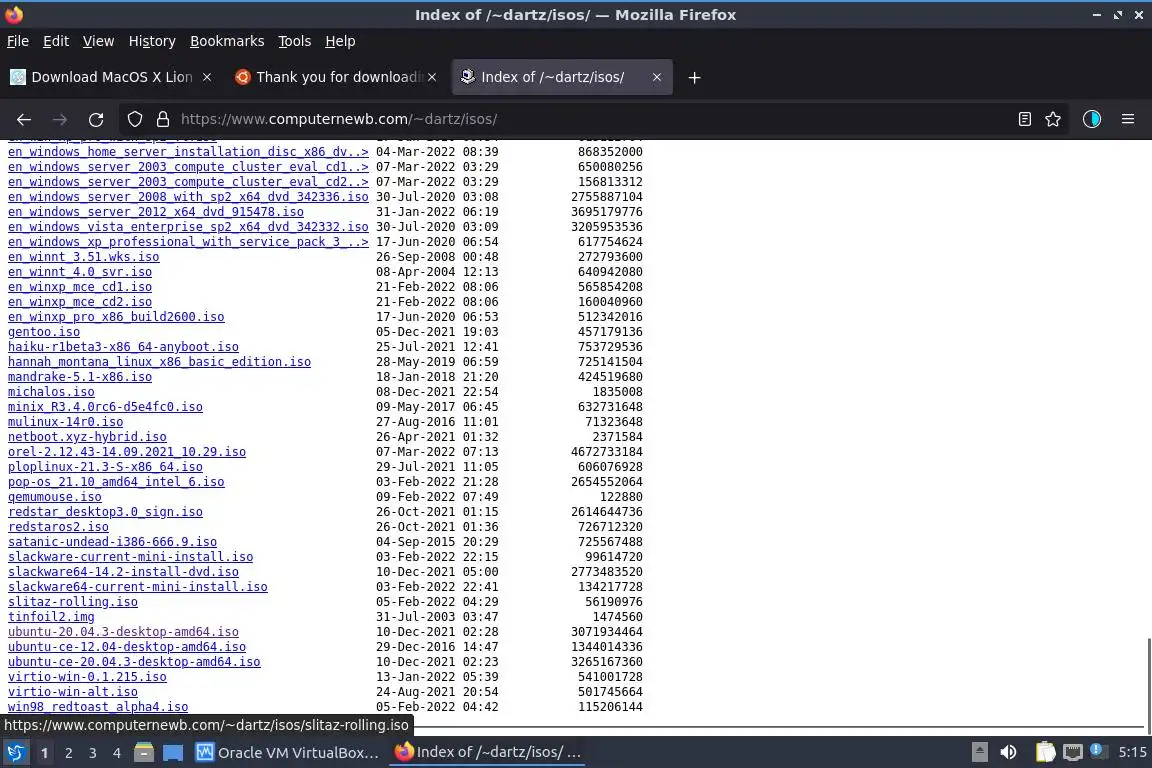Toggle reader view icon

click(1025, 119)
